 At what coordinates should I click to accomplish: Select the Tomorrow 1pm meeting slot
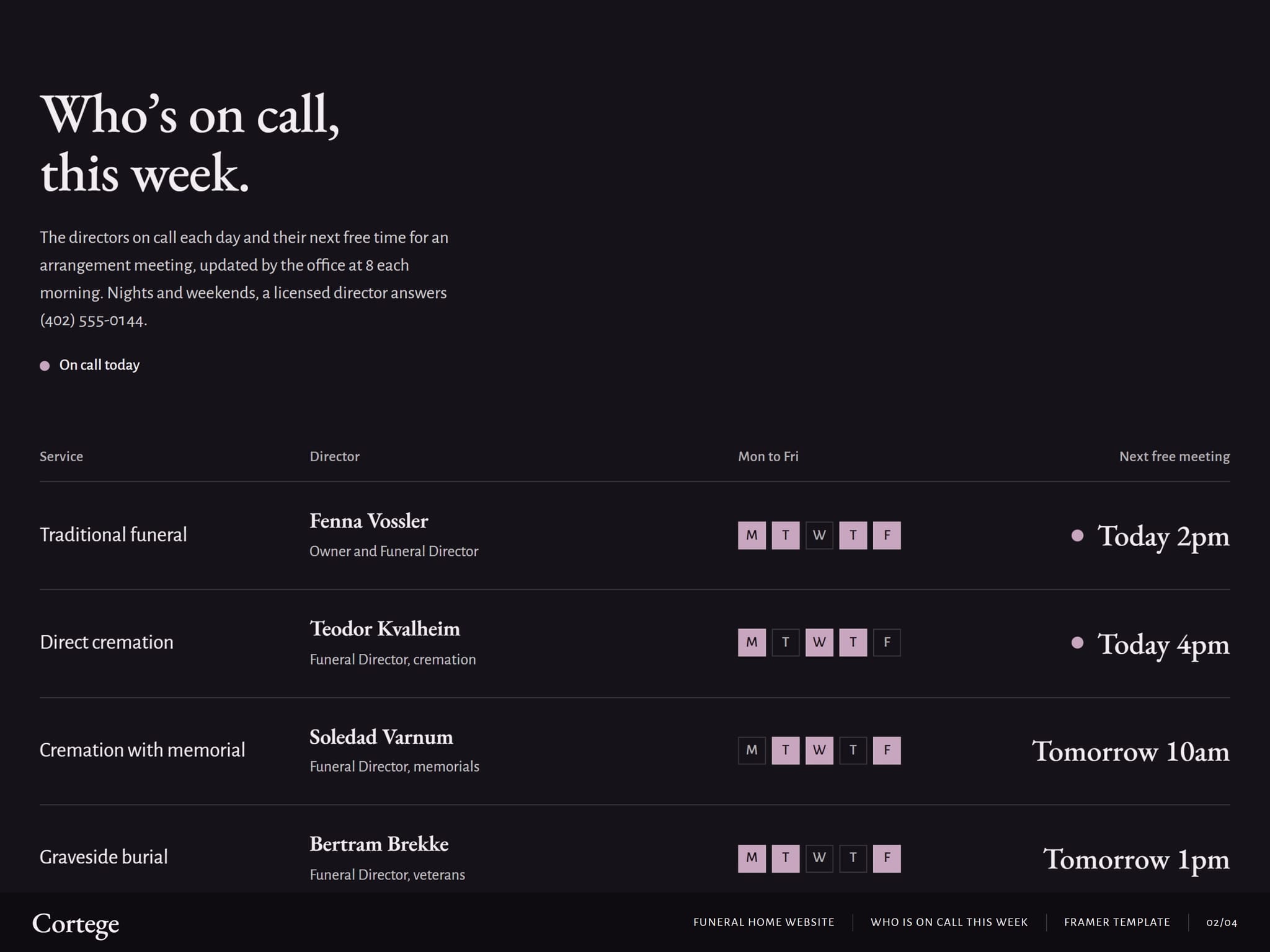(x=1136, y=859)
